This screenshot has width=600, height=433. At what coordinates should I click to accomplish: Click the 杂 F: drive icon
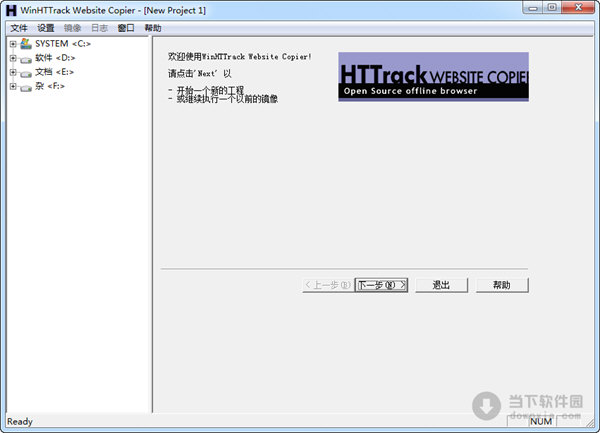(x=26, y=88)
